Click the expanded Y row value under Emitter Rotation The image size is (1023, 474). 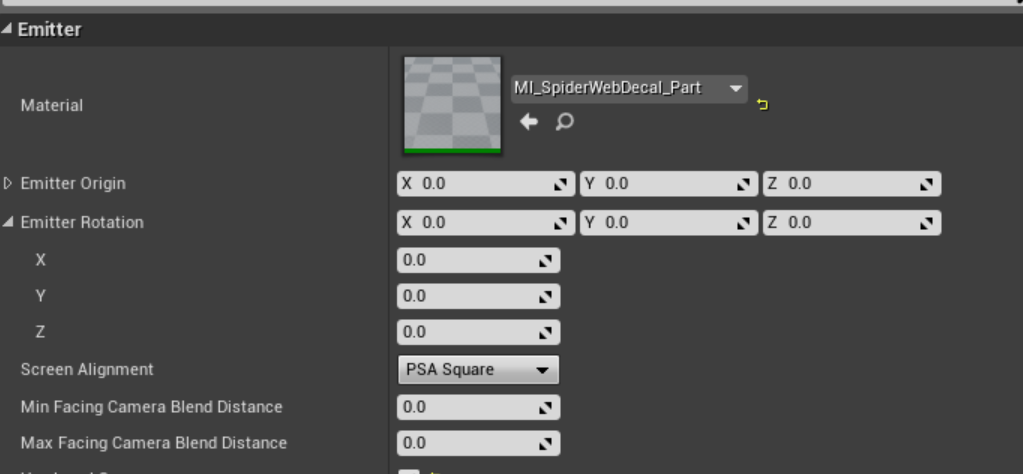tap(467, 297)
